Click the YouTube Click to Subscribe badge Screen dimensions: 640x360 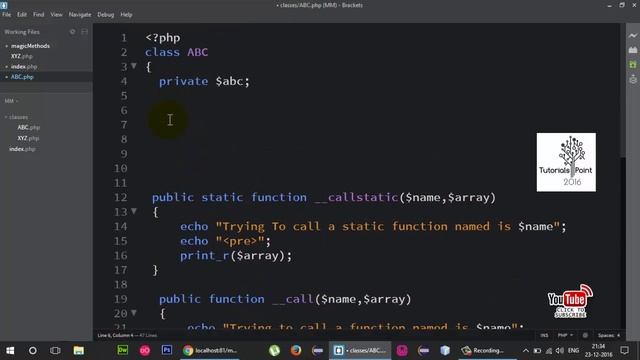tap(570, 301)
